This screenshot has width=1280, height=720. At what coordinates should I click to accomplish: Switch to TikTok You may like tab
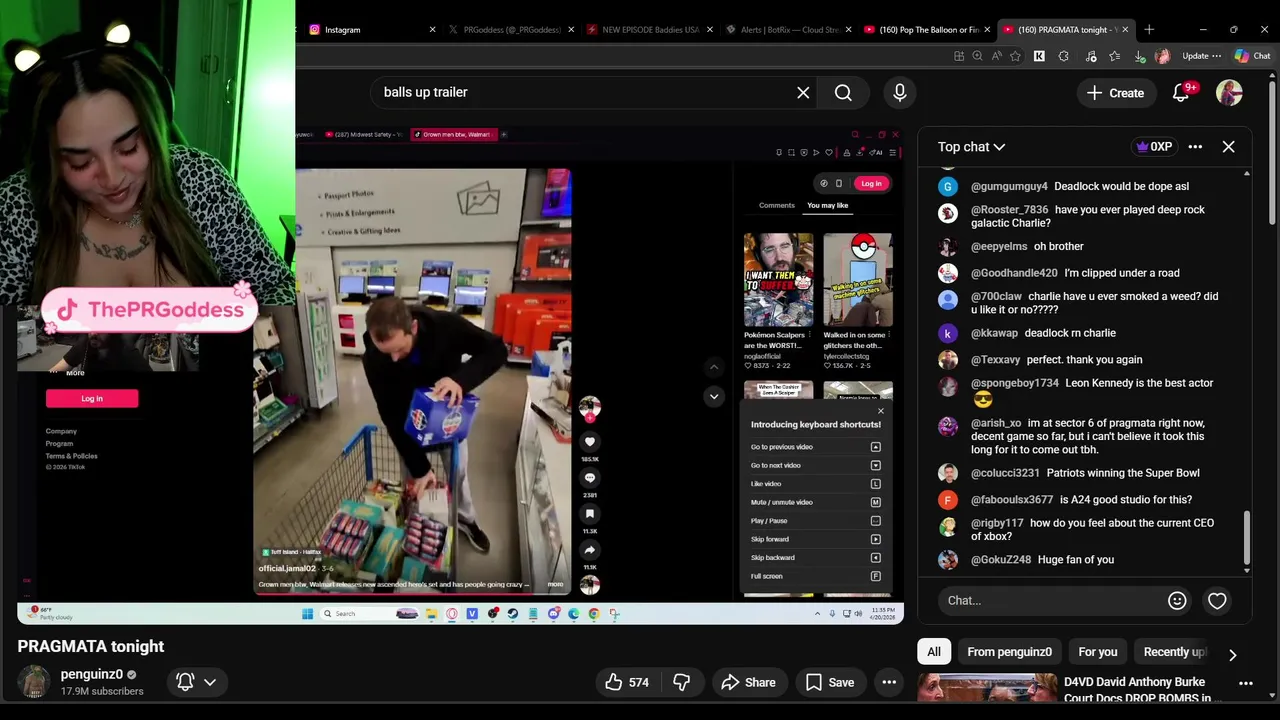828,205
